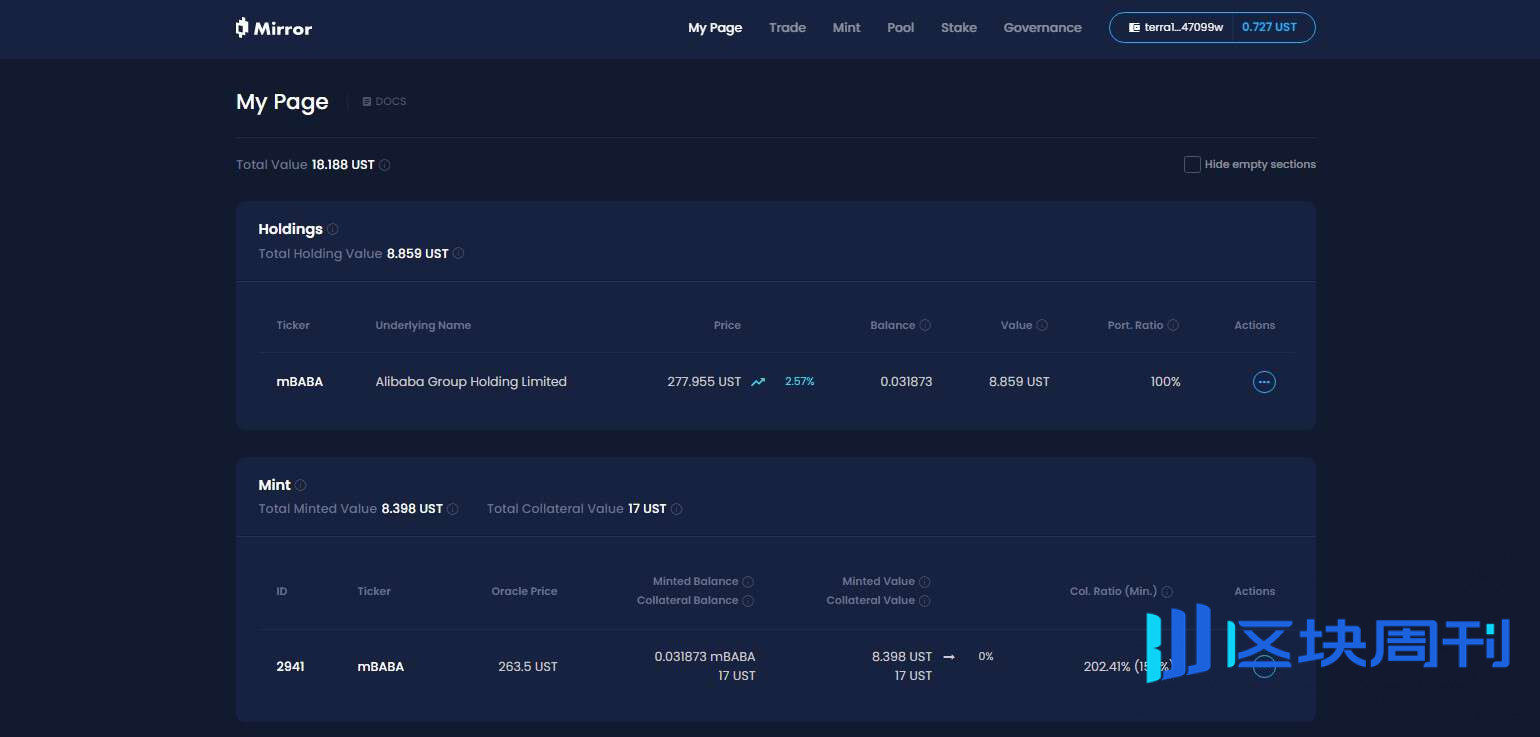Click the mBABA price trend arrow icon
1540x737 pixels.
758,382
